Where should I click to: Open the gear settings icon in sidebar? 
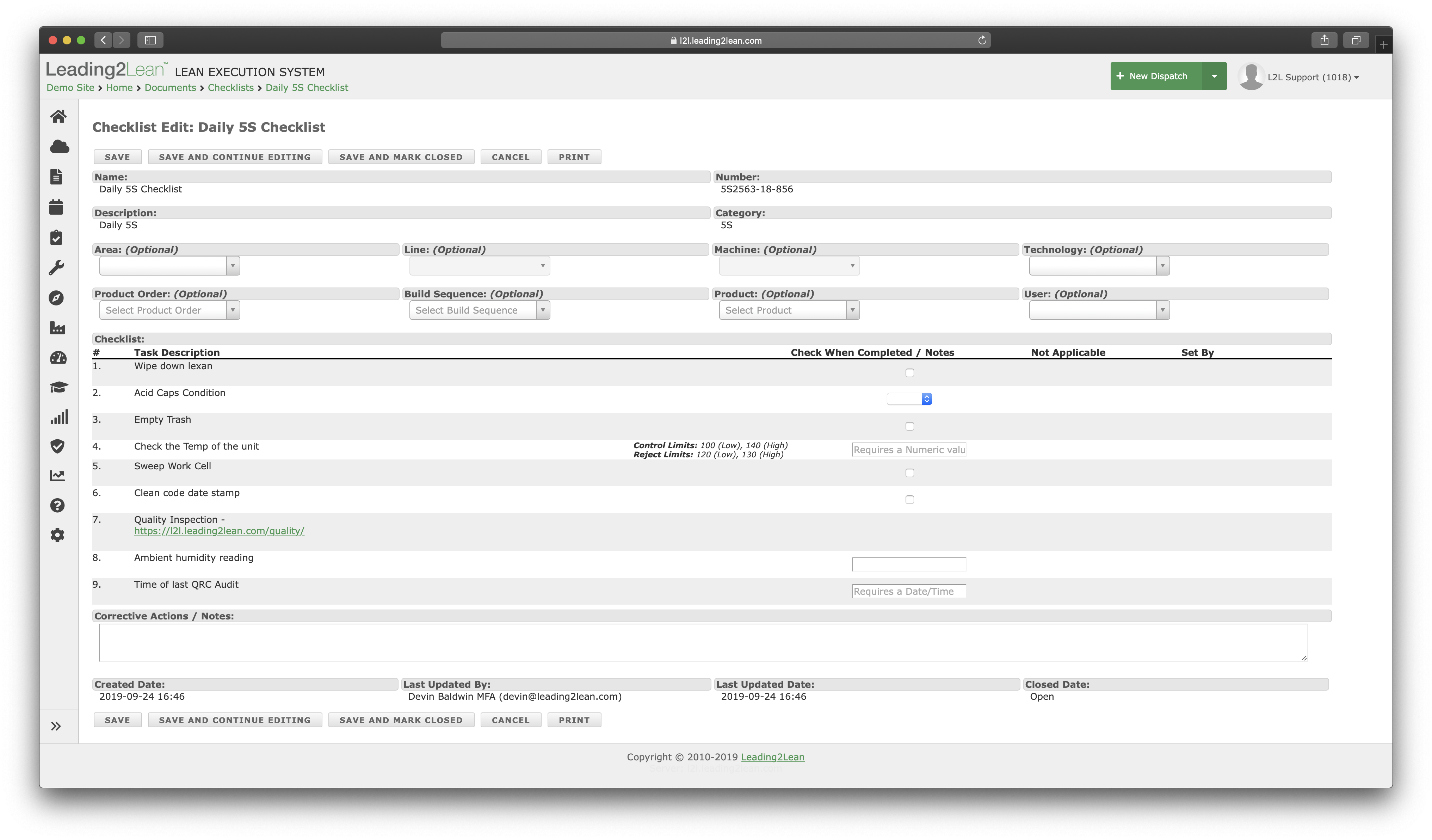(x=57, y=535)
